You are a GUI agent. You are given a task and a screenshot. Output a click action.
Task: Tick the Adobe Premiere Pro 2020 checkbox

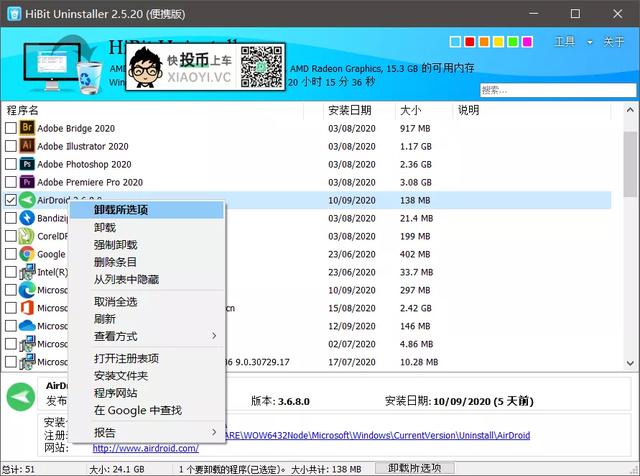(x=11, y=182)
